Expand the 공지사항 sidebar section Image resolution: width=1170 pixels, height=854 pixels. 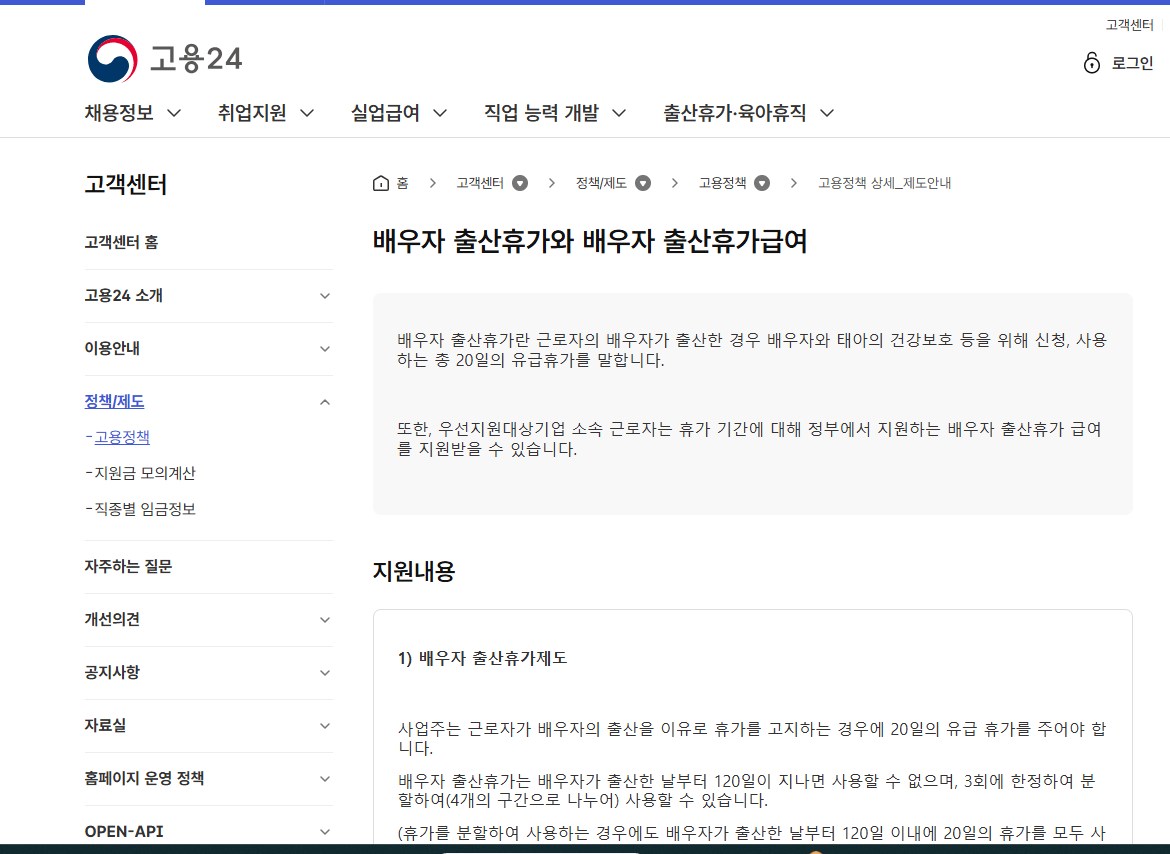tap(324, 672)
